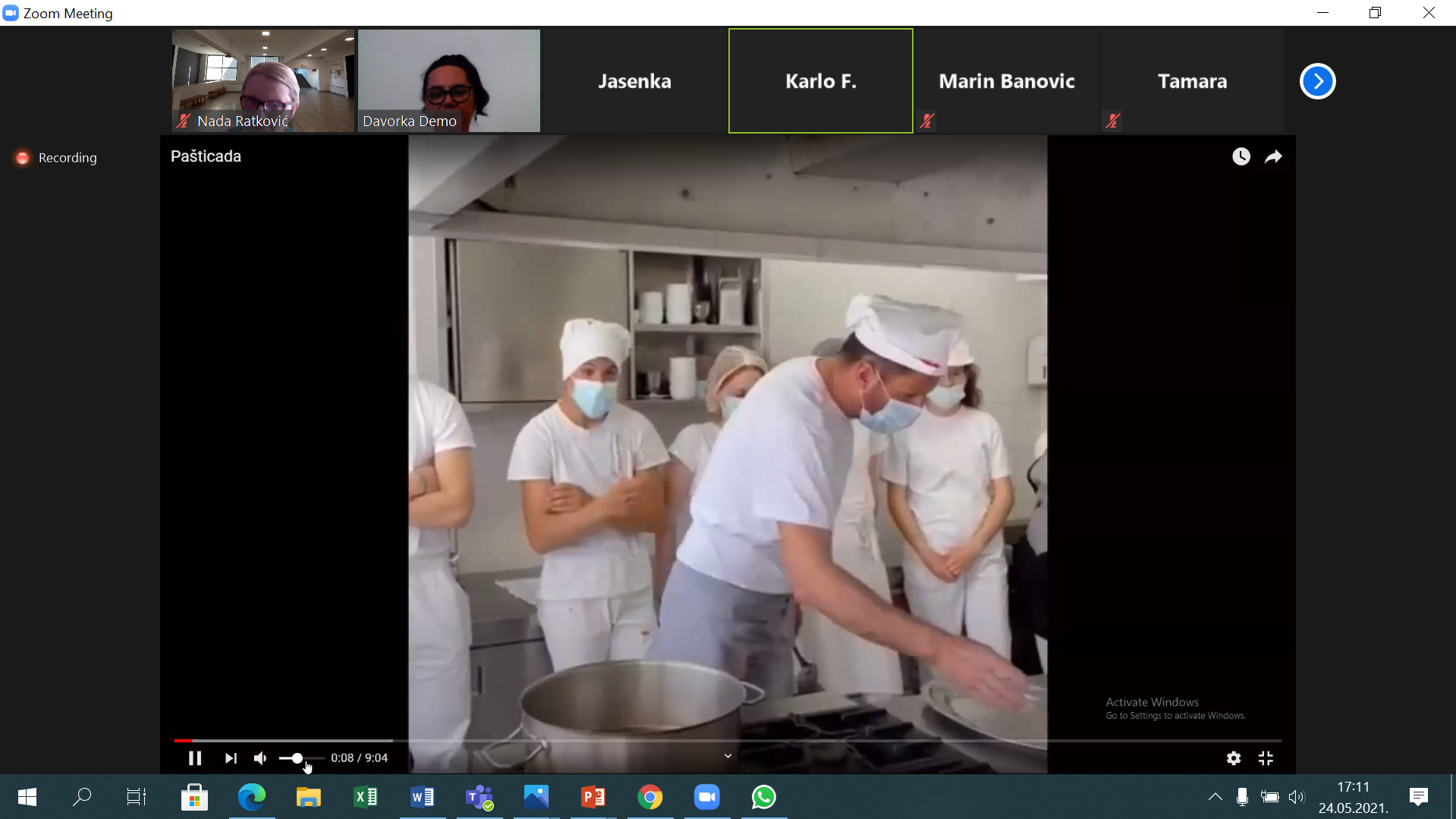The height and width of the screenshot is (819, 1456).
Task: Expand the chevron below the video
Action: (x=728, y=756)
